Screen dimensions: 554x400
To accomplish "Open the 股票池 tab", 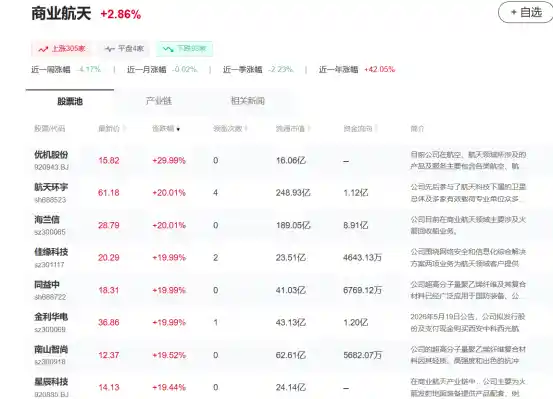I will coord(70,101).
